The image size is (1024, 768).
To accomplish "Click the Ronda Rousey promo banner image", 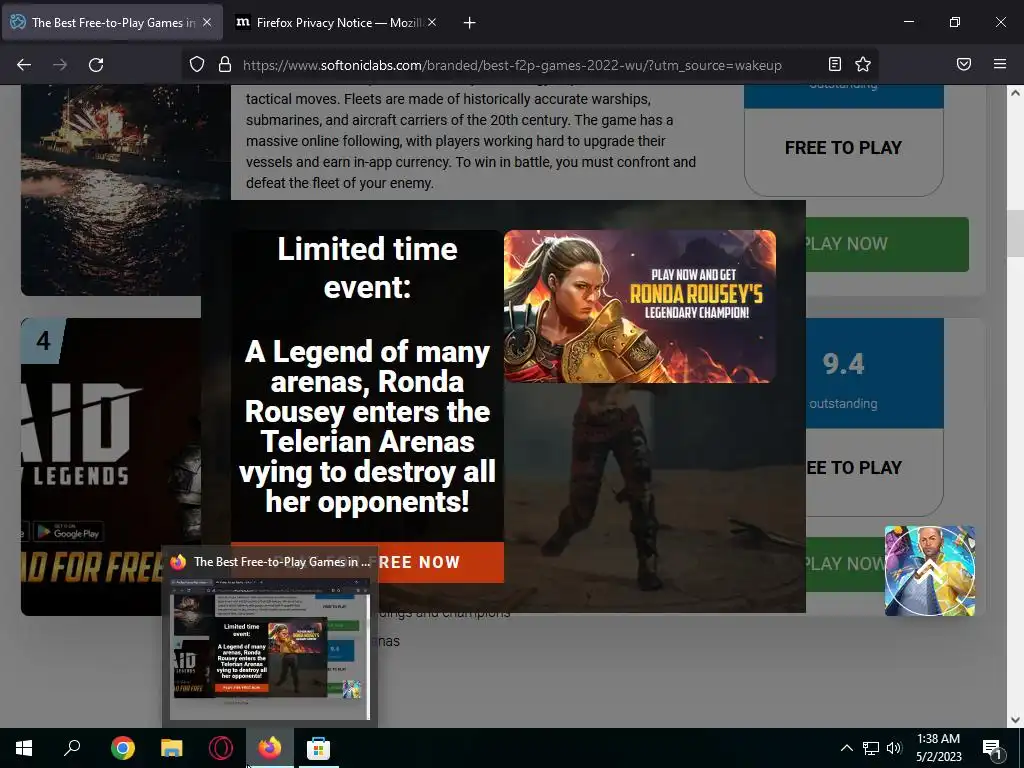I will 640,306.
